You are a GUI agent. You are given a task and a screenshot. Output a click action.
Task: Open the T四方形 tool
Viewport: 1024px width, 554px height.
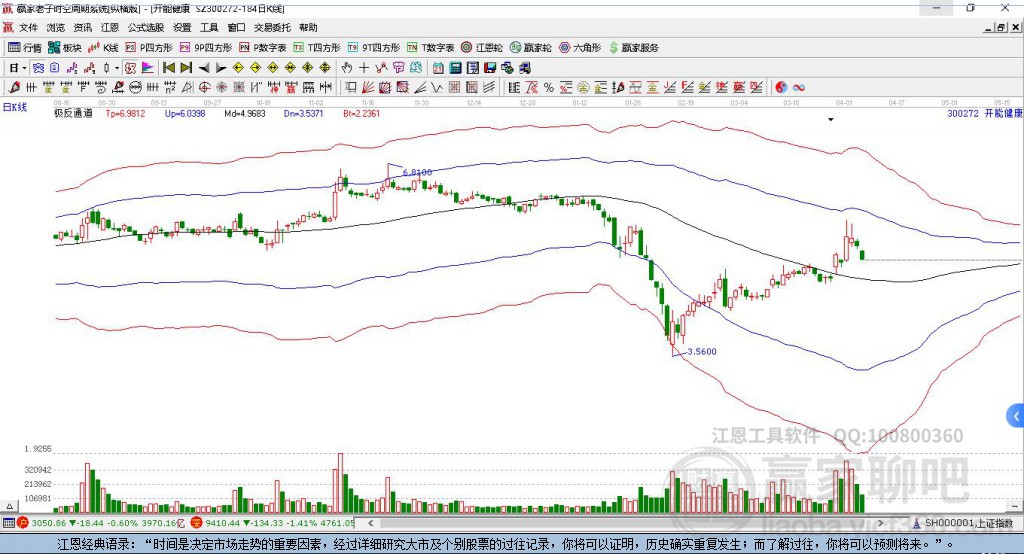point(317,48)
